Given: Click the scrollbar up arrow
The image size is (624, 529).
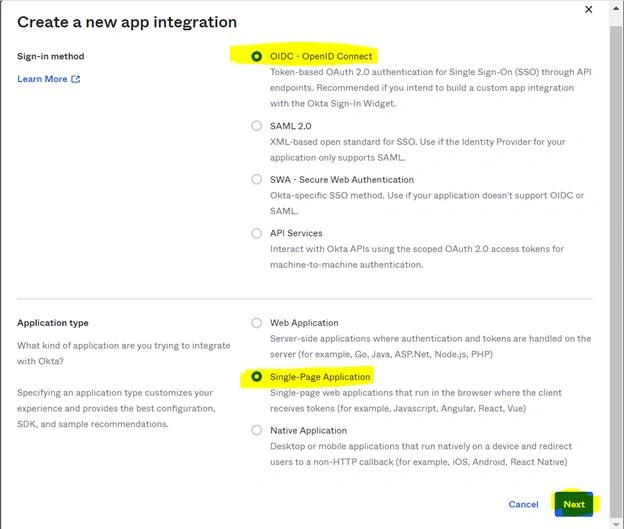Looking at the screenshot, I should pyautogui.click(x=616, y=7).
